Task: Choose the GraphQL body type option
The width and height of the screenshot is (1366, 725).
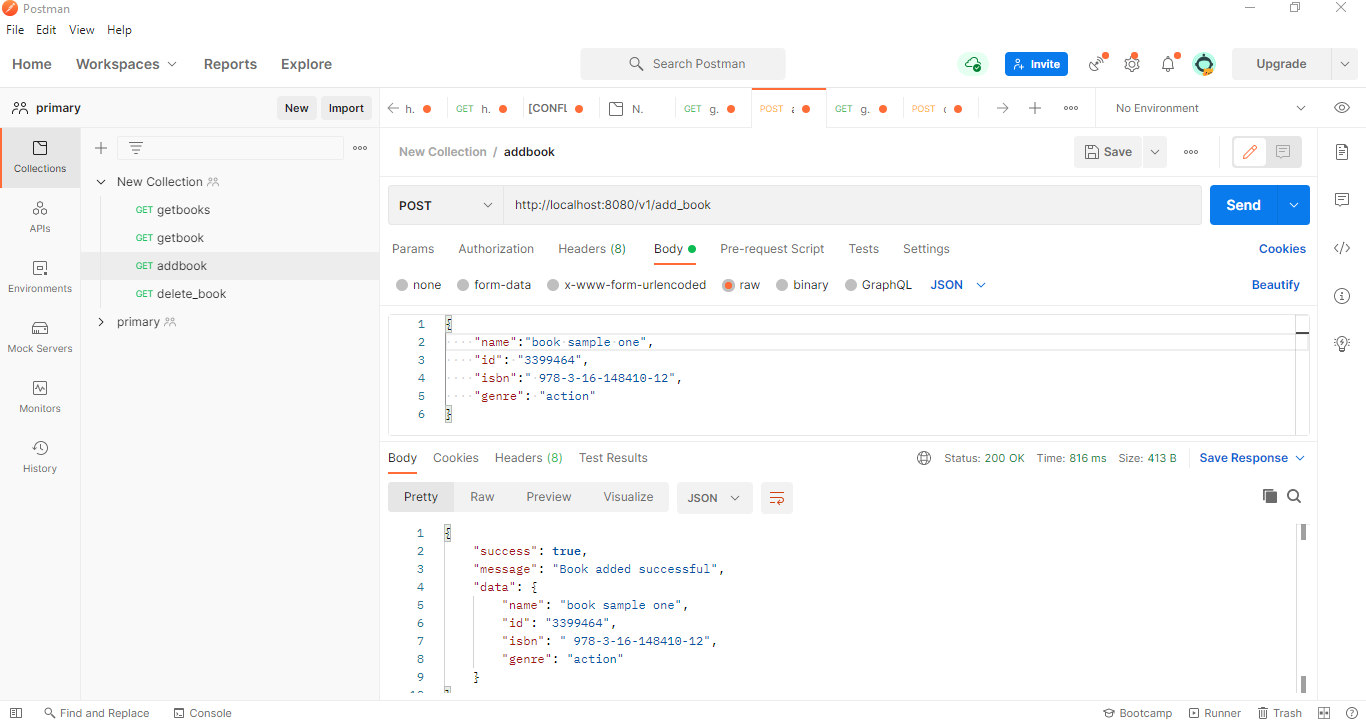Action: click(851, 285)
